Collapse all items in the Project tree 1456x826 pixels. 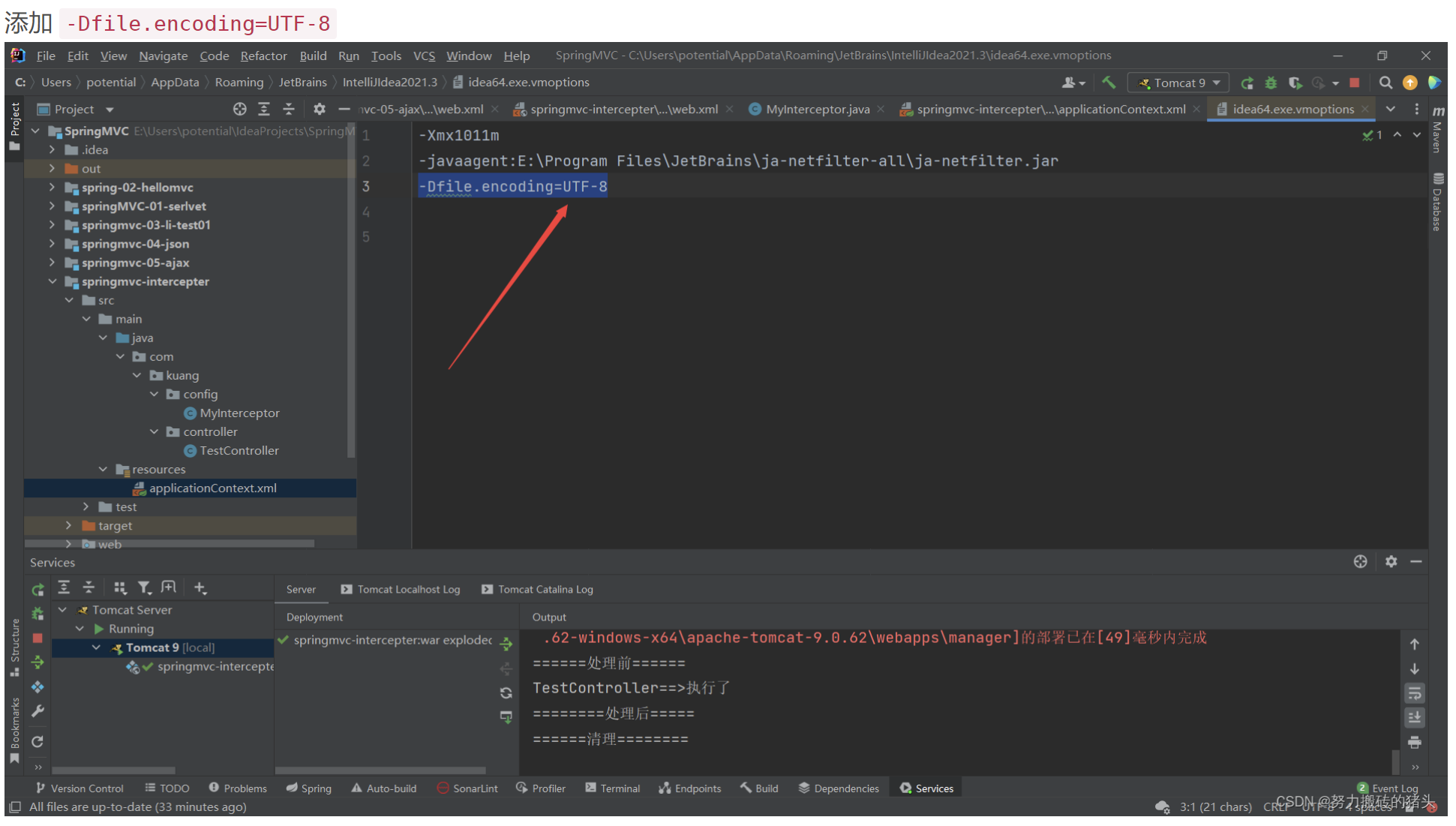[289, 109]
